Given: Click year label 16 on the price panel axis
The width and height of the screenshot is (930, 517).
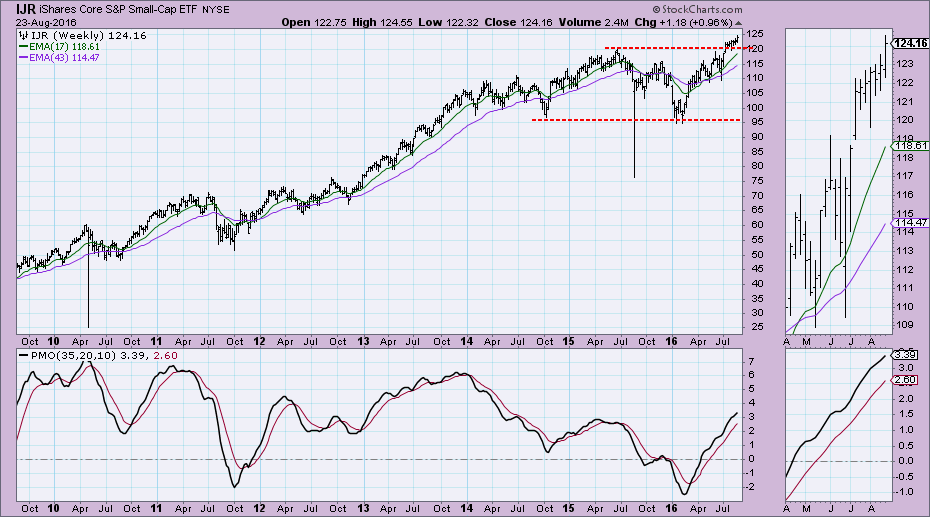Looking at the screenshot, I should point(671,342).
